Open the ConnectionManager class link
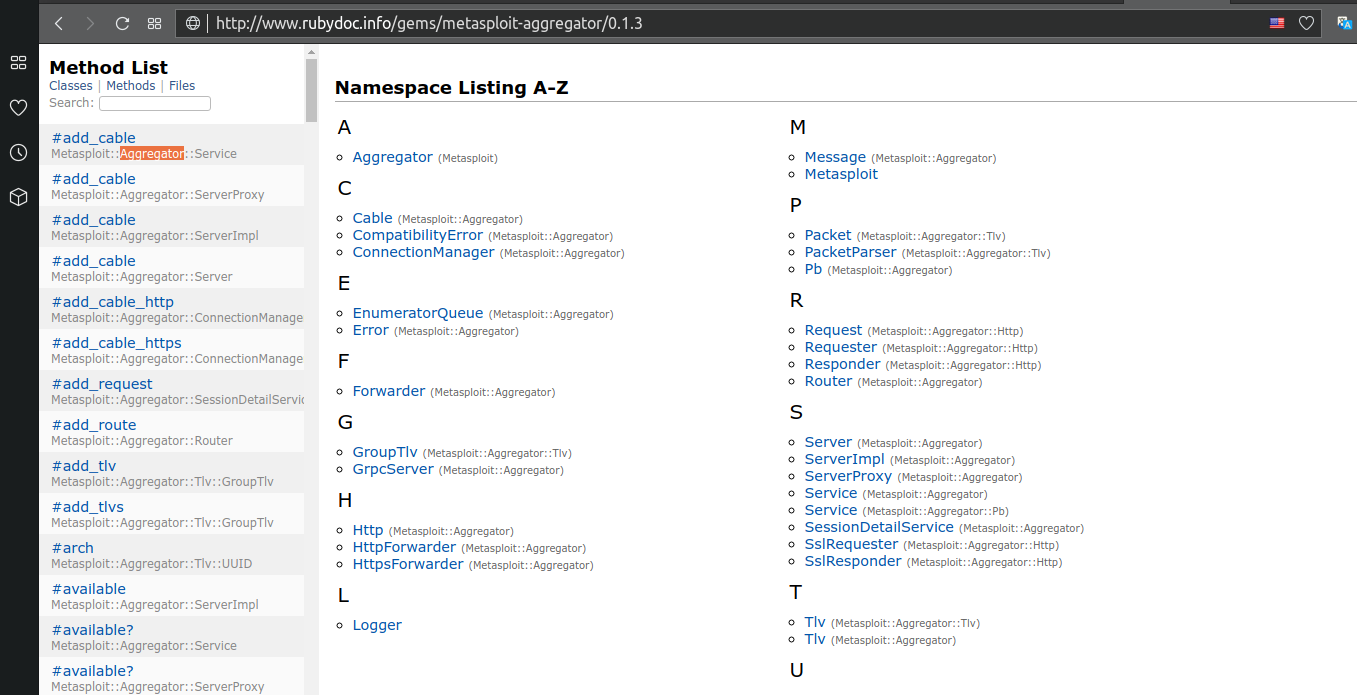The image size is (1357, 695). click(423, 252)
